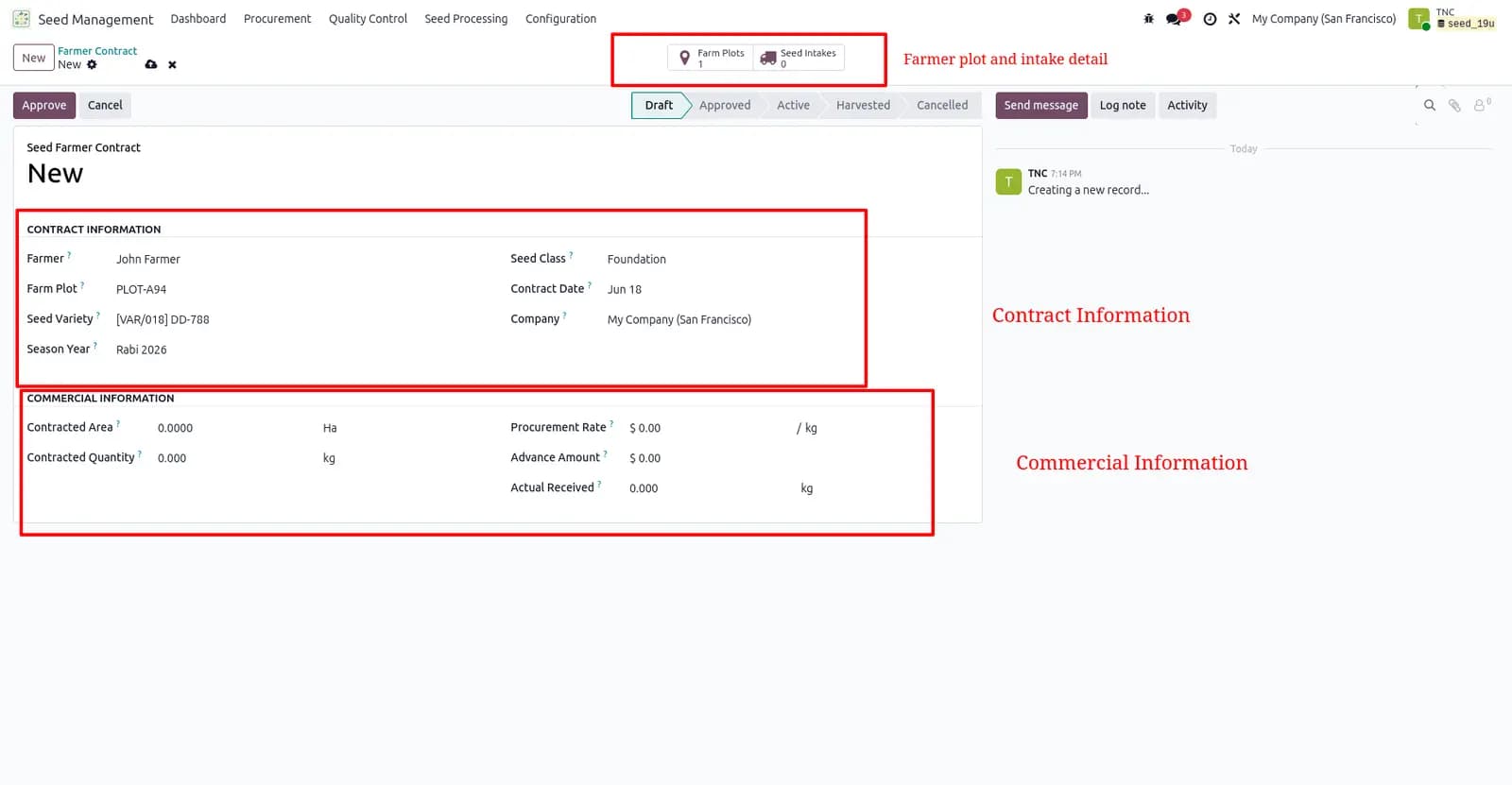Click the Cancel button
The width and height of the screenshot is (1512, 785).
tap(105, 106)
